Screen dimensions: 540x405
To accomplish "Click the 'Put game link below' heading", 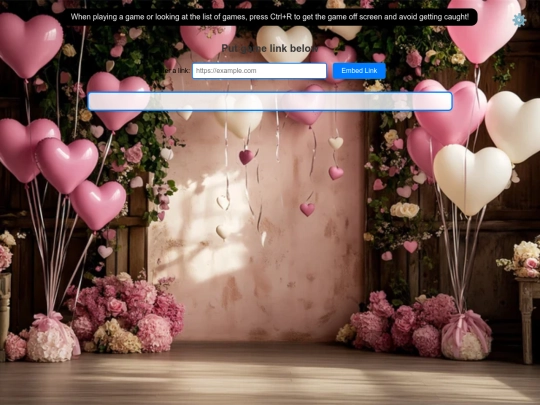I will pos(270,49).
